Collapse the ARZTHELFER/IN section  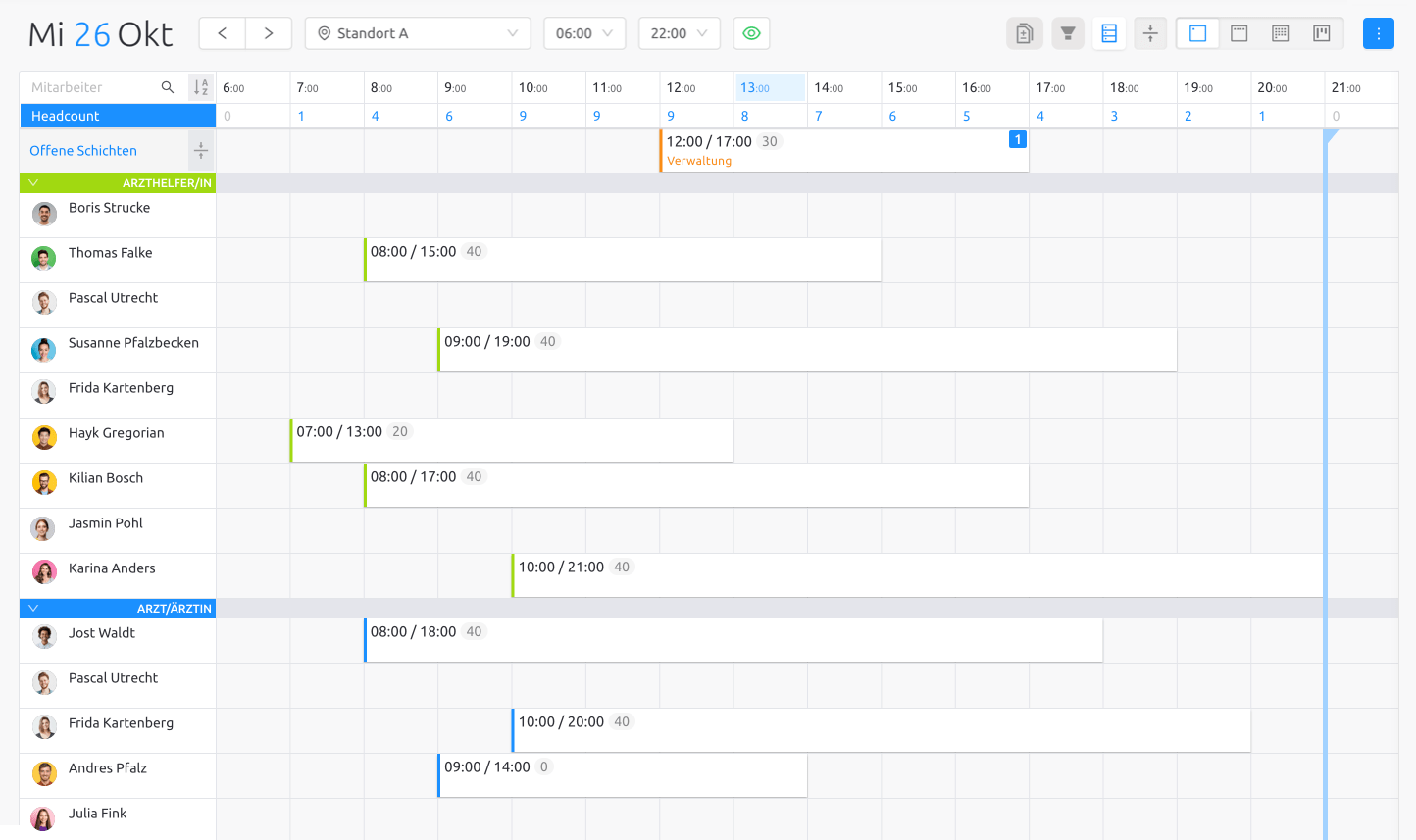click(x=32, y=182)
